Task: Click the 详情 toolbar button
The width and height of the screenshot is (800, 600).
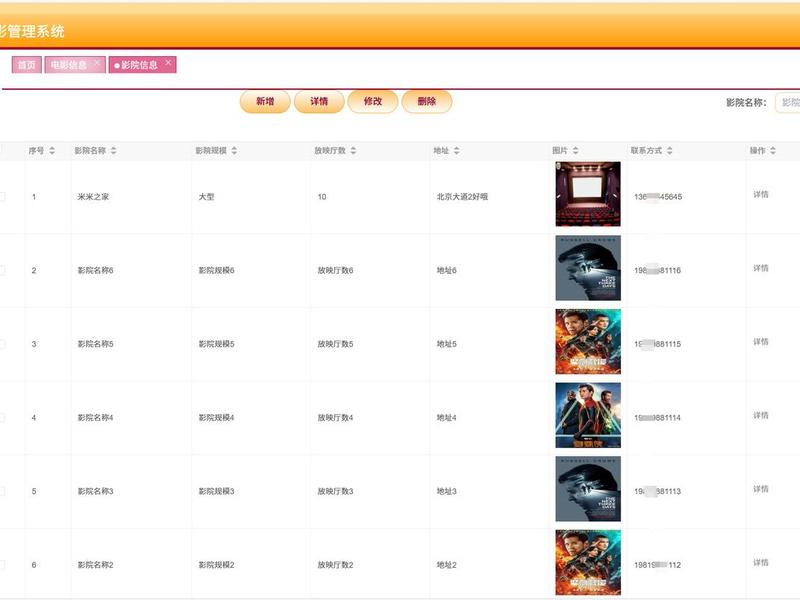Action: 319,102
